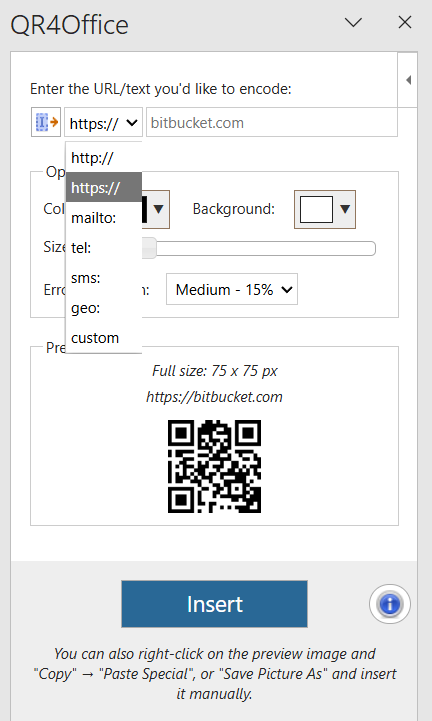Click the Size slider track
The image size is (432, 721).
point(258,249)
